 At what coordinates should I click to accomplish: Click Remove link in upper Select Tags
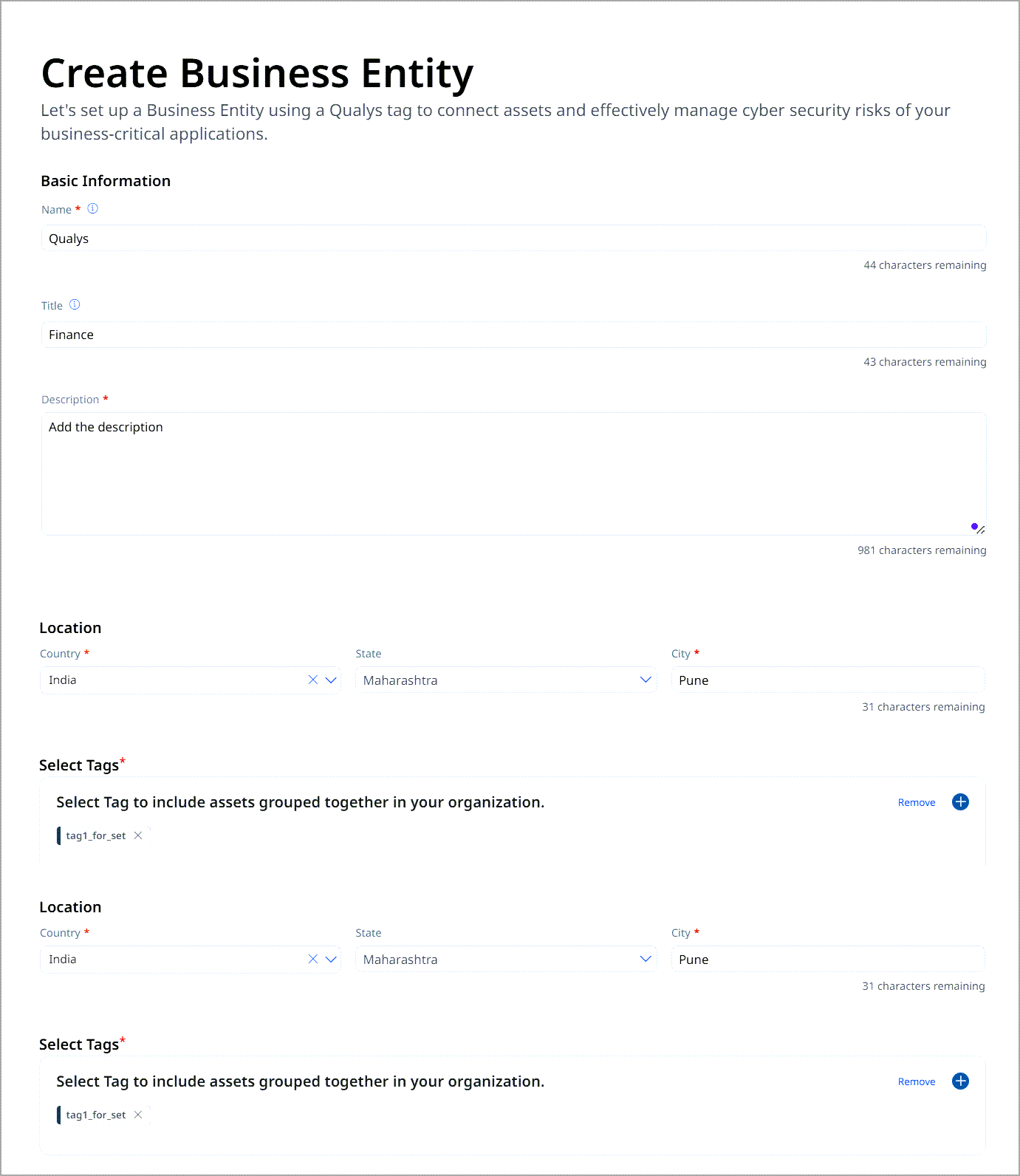[917, 803]
